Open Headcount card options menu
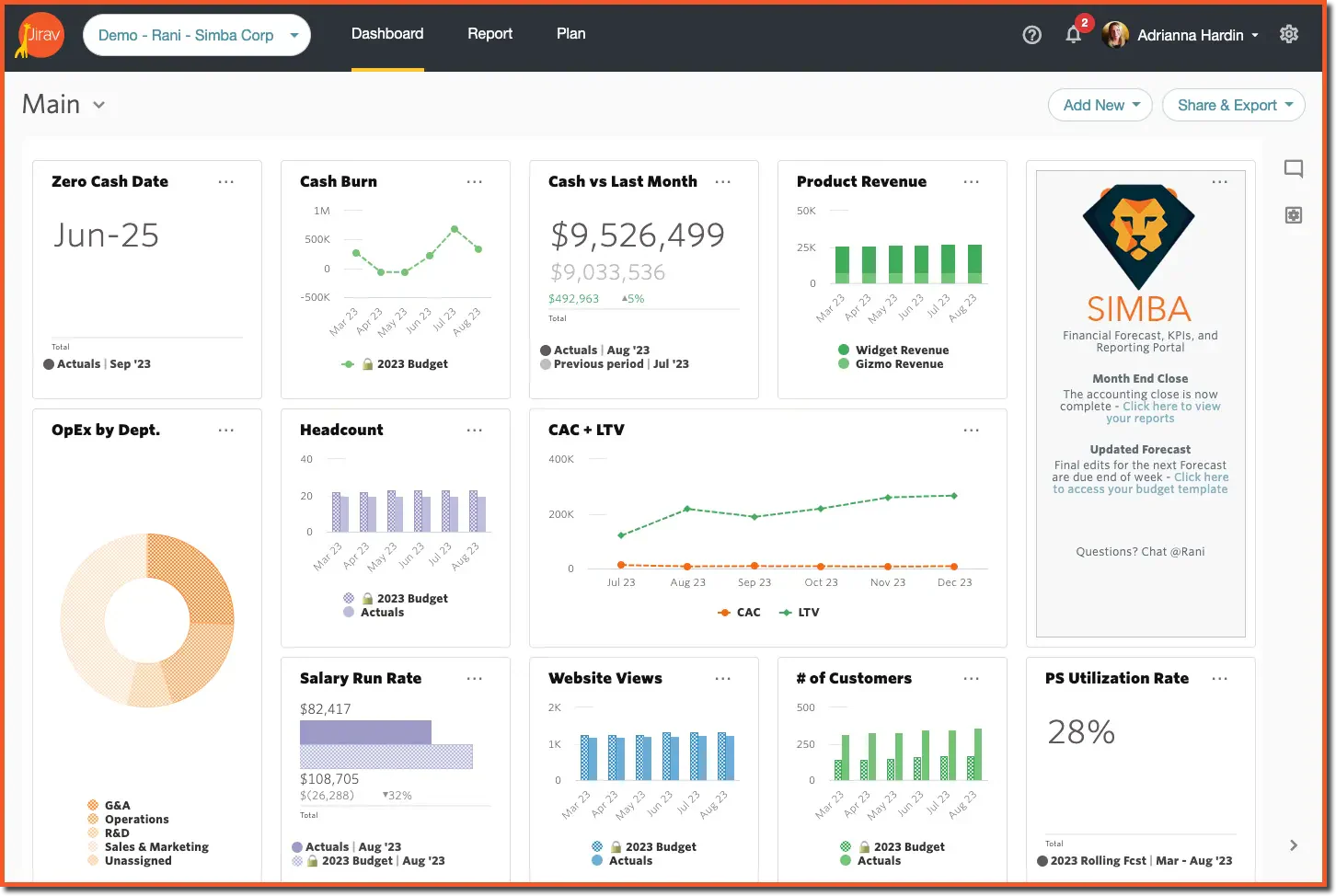The image size is (1336, 896). (x=475, y=431)
